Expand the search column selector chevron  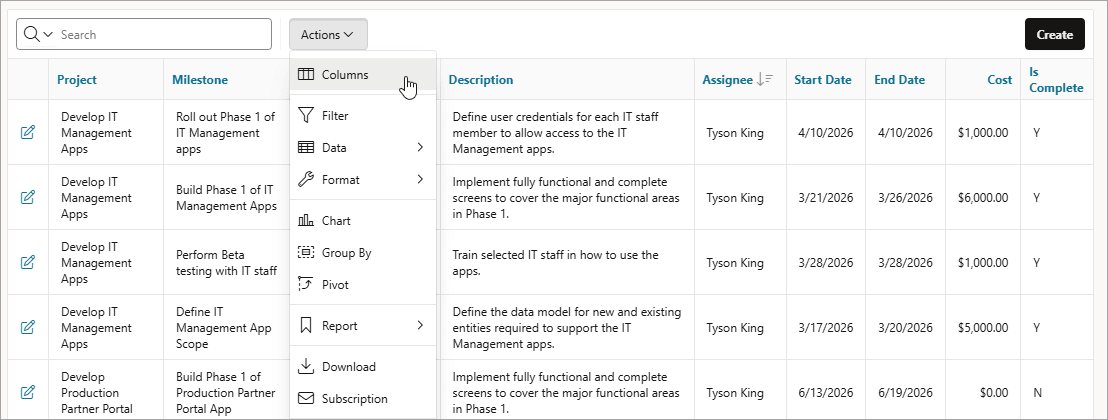[x=48, y=35]
